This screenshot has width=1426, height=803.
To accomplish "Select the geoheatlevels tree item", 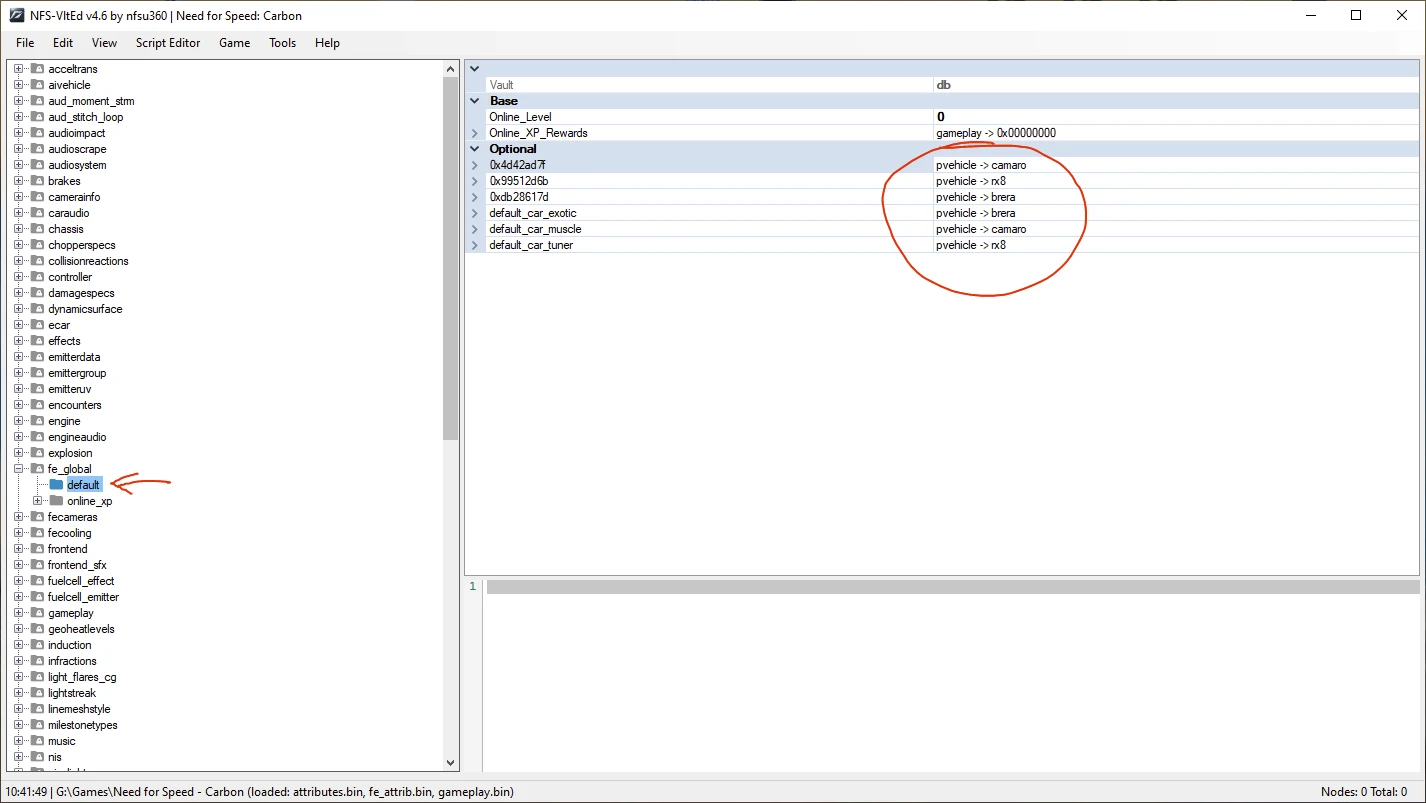I will click(81, 629).
